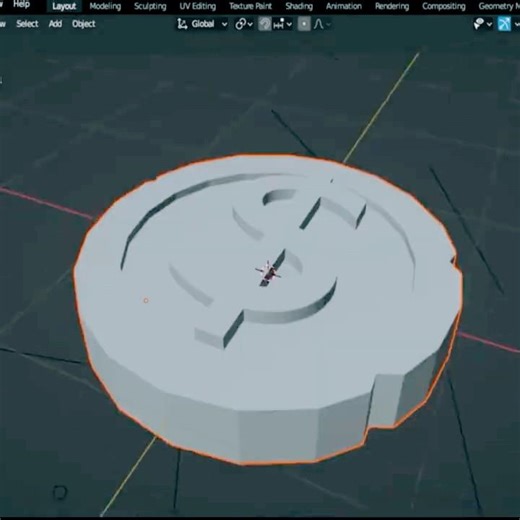Open the Texture Paint workspace tab

pos(250,6)
